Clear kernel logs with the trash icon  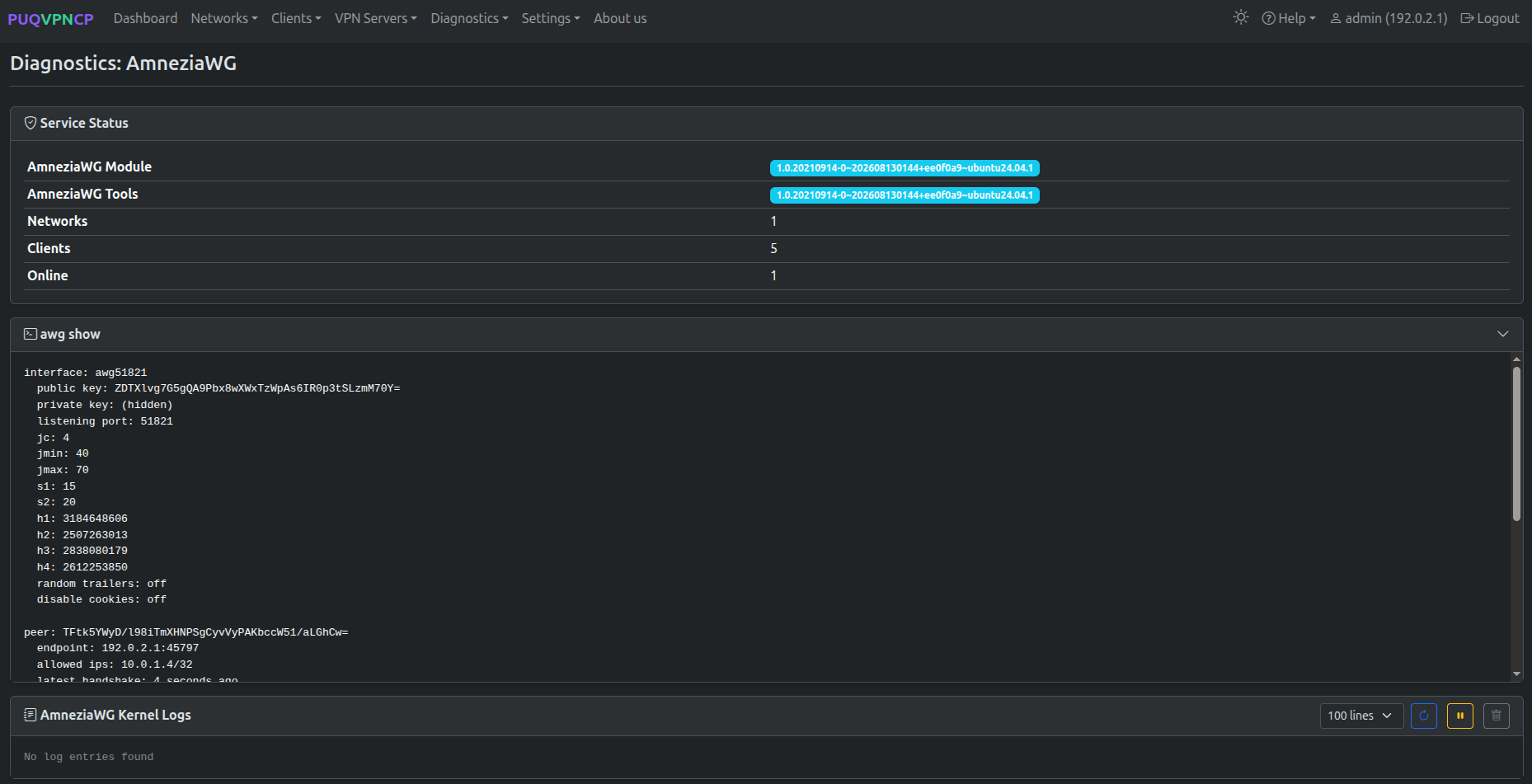pyautogui.click(x=1497, y=716)
